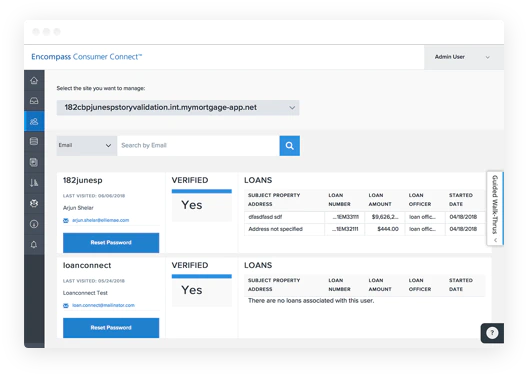The image size is (528, 376).
Task: Click the info circle sidebar icon
Action: click(x=34, y=224)
